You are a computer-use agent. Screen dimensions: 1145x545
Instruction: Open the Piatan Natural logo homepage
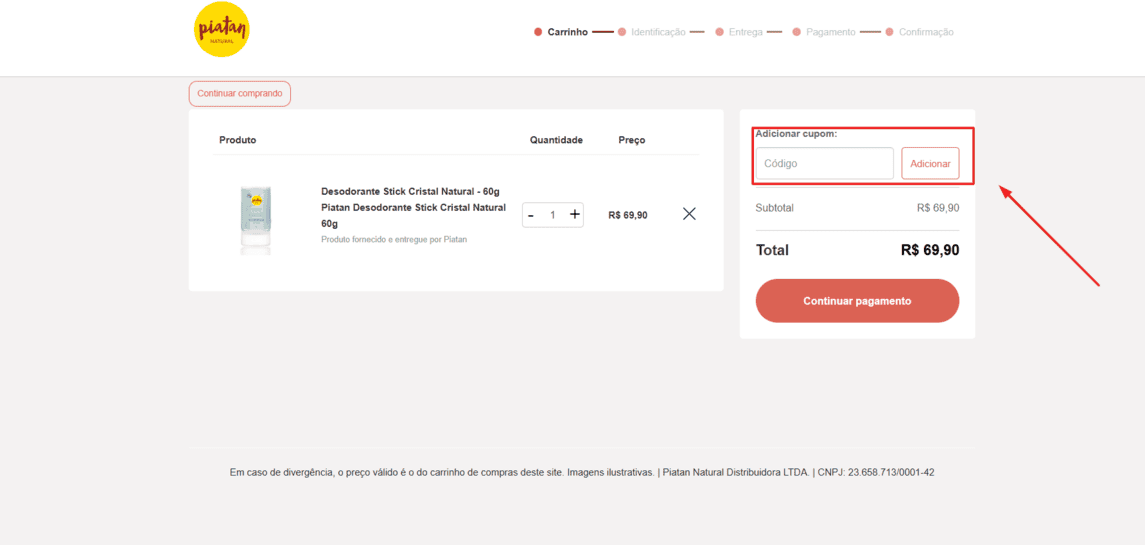pyautogui.click(x=222, y=29)
